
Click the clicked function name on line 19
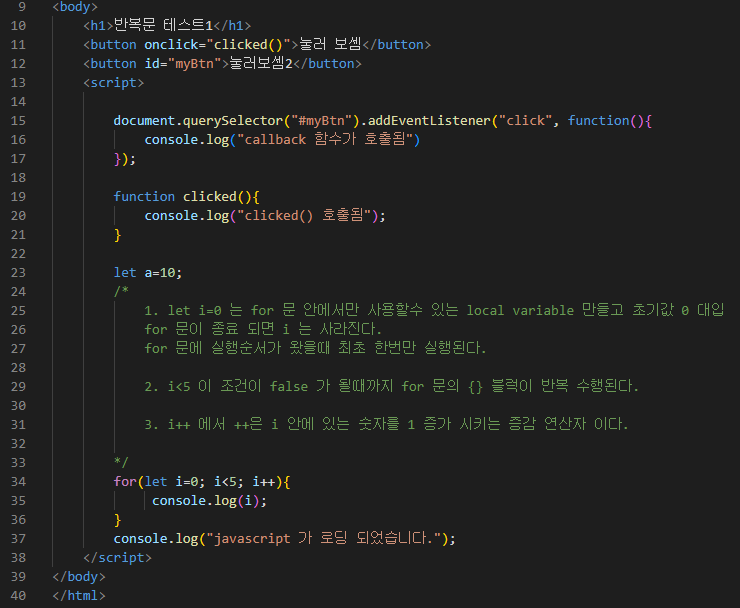pyautogui.click(x=210, y=197)
